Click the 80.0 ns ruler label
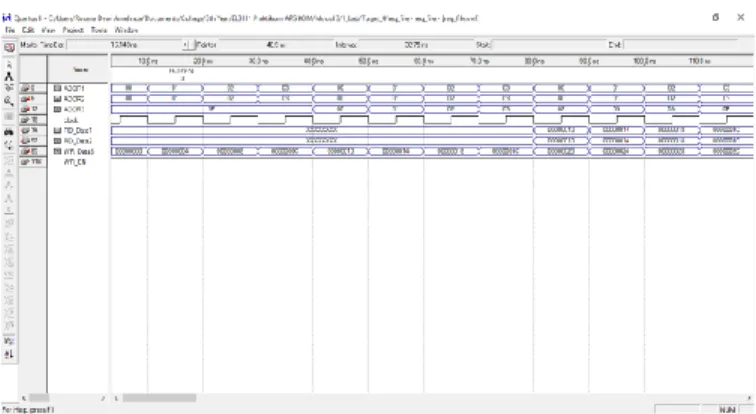The image size is (756, 414). pos(534,61)
